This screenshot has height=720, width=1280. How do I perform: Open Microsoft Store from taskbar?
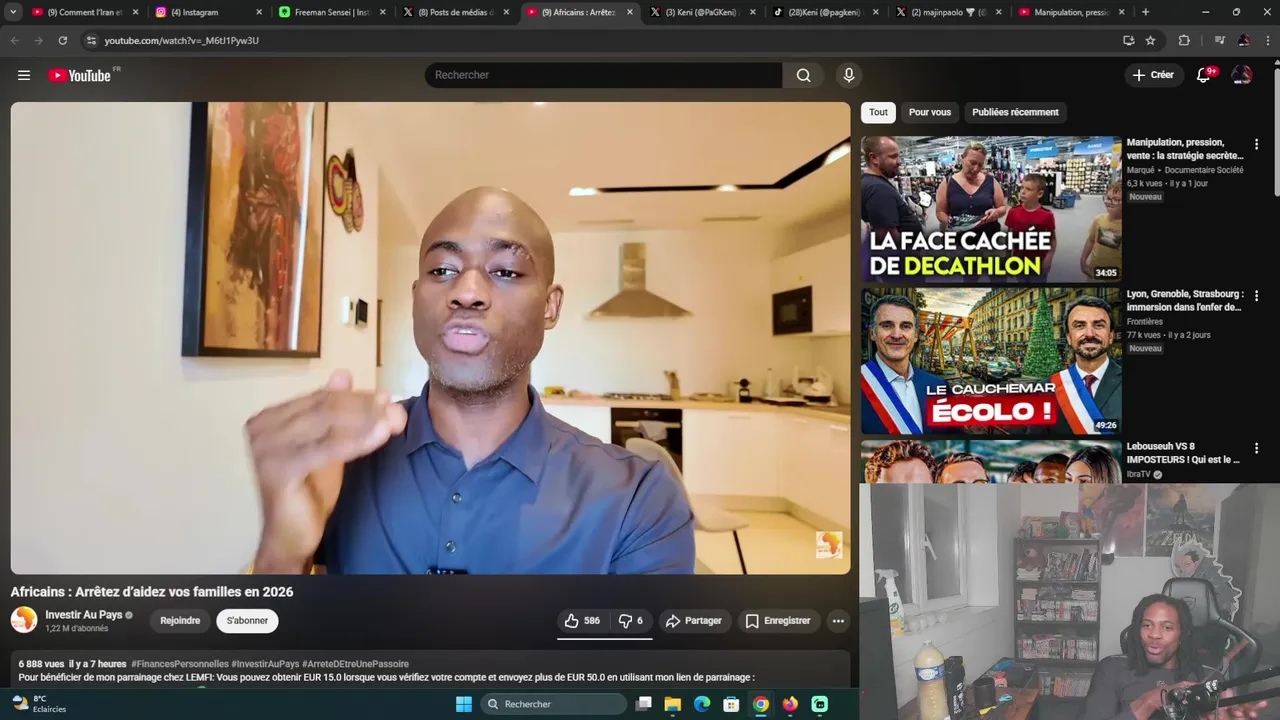731,704
